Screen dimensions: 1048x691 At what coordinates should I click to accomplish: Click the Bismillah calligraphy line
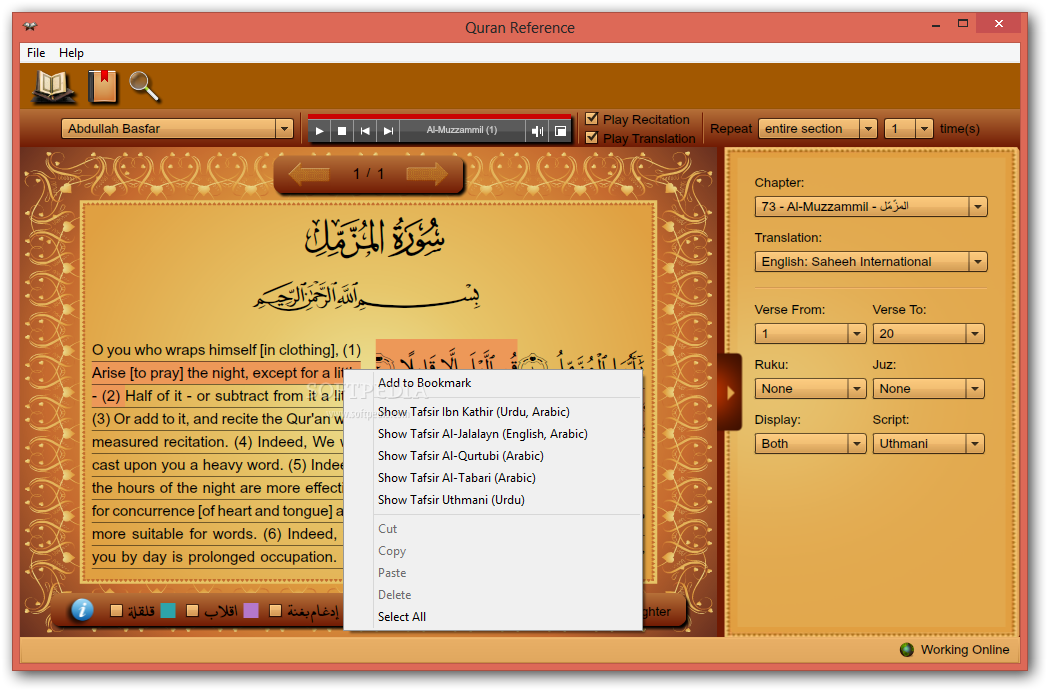coord(367,296)
